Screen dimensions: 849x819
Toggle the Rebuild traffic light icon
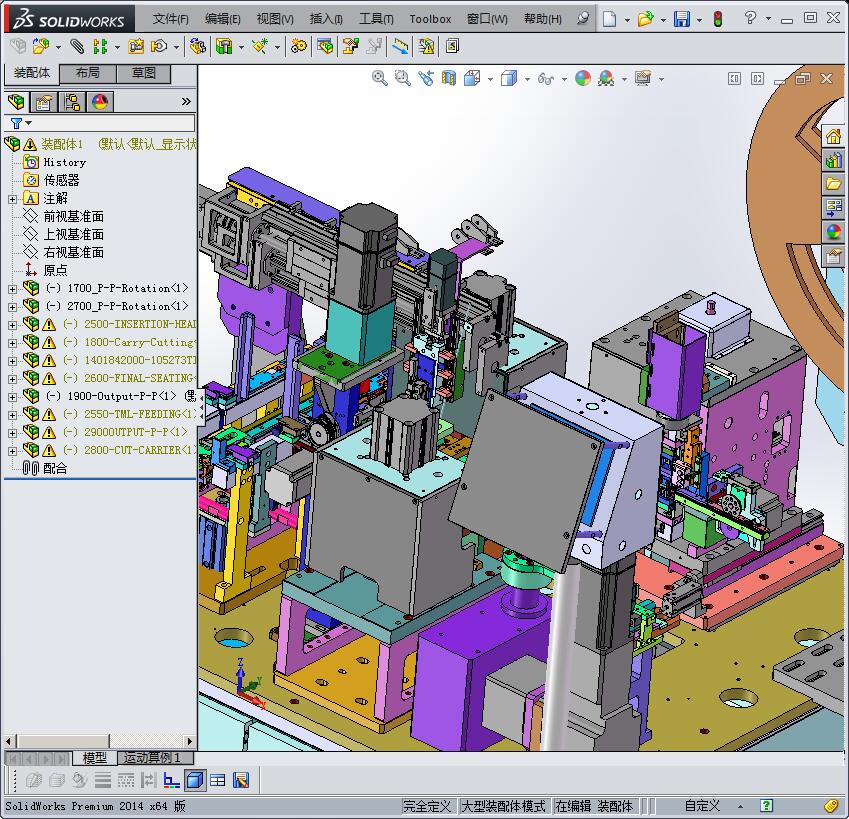718,19
